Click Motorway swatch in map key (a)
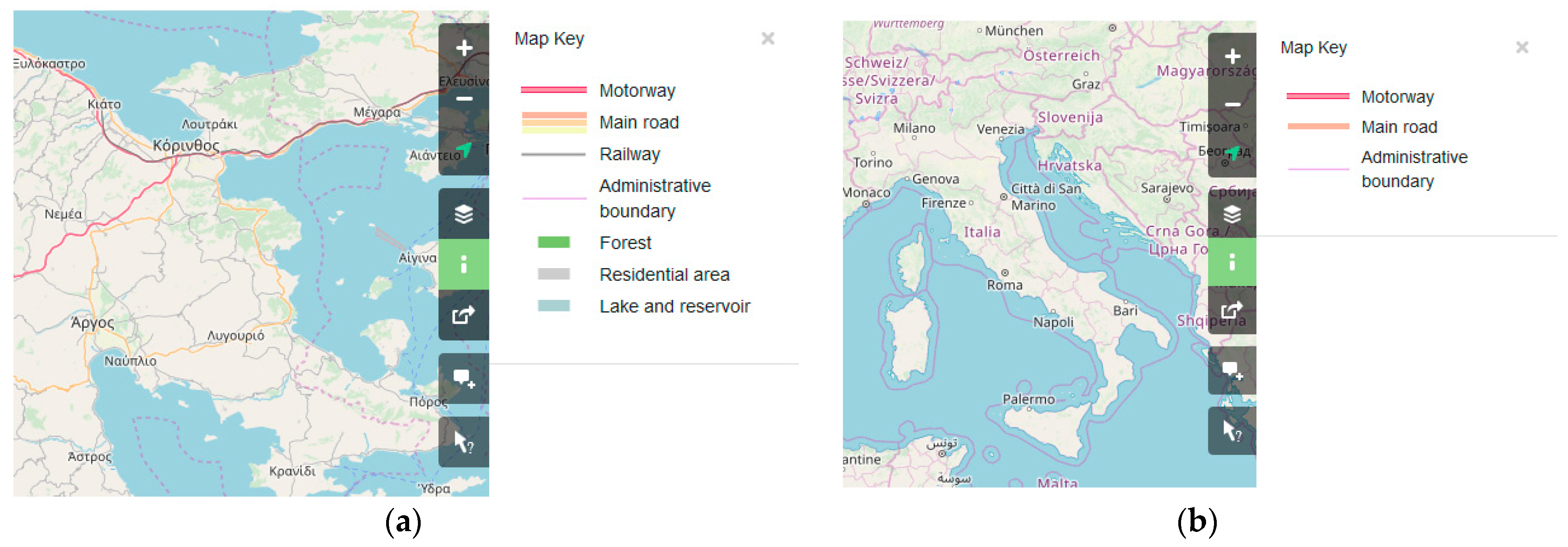1568x547 pixels. (x=553, y=90)
